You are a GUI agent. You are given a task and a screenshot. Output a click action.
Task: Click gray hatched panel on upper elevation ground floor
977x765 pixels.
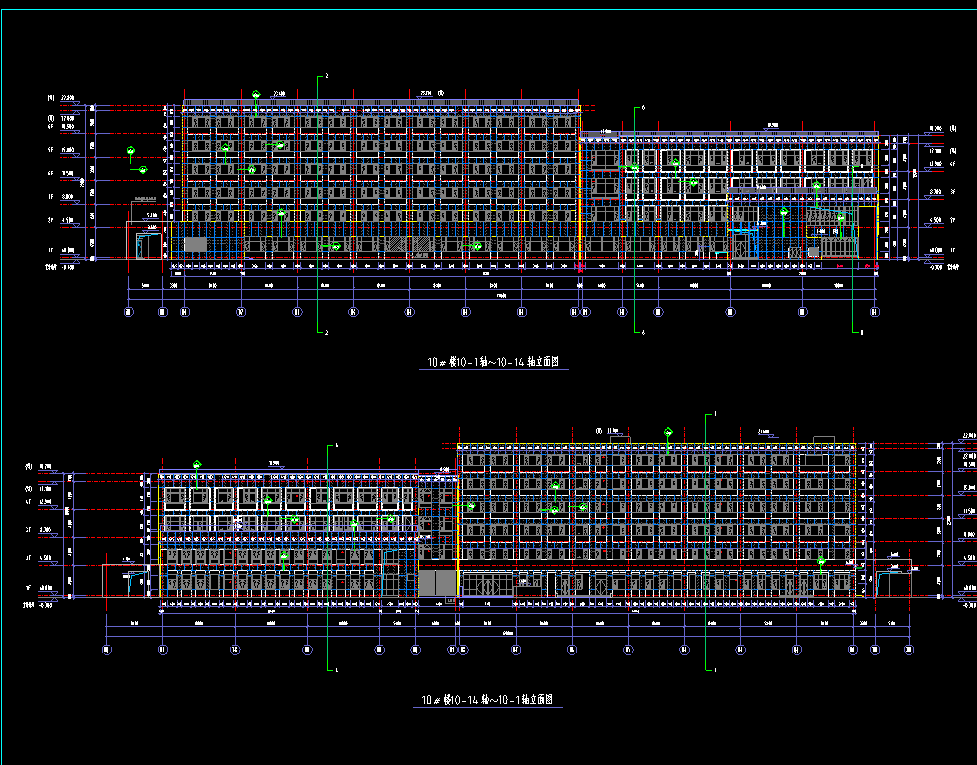click(196, 244)
